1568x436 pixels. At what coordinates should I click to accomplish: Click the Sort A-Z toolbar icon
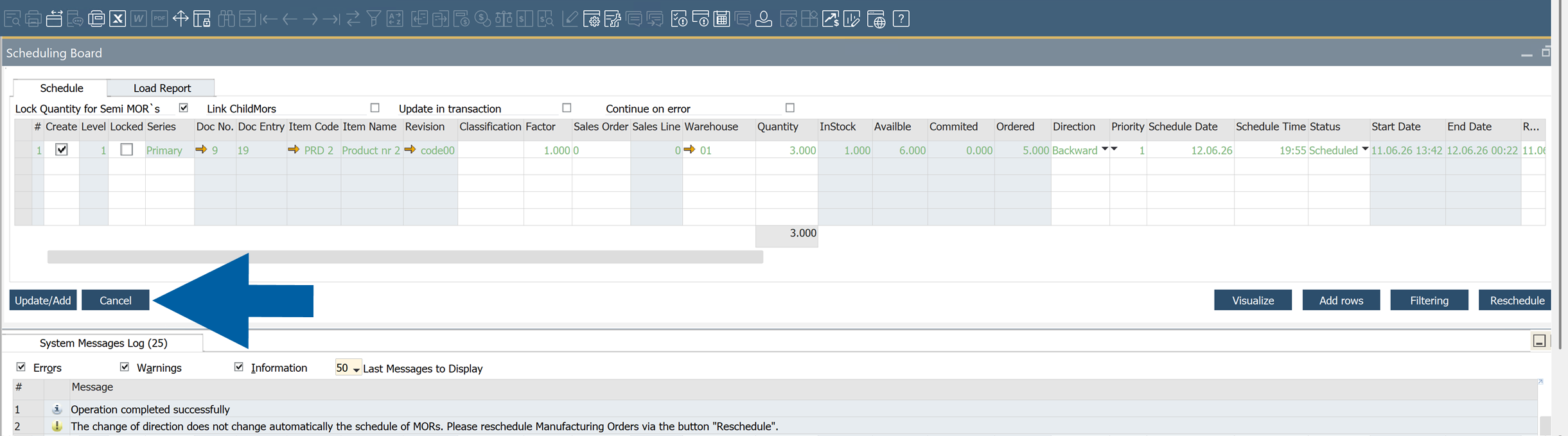[x=395, y=19]
